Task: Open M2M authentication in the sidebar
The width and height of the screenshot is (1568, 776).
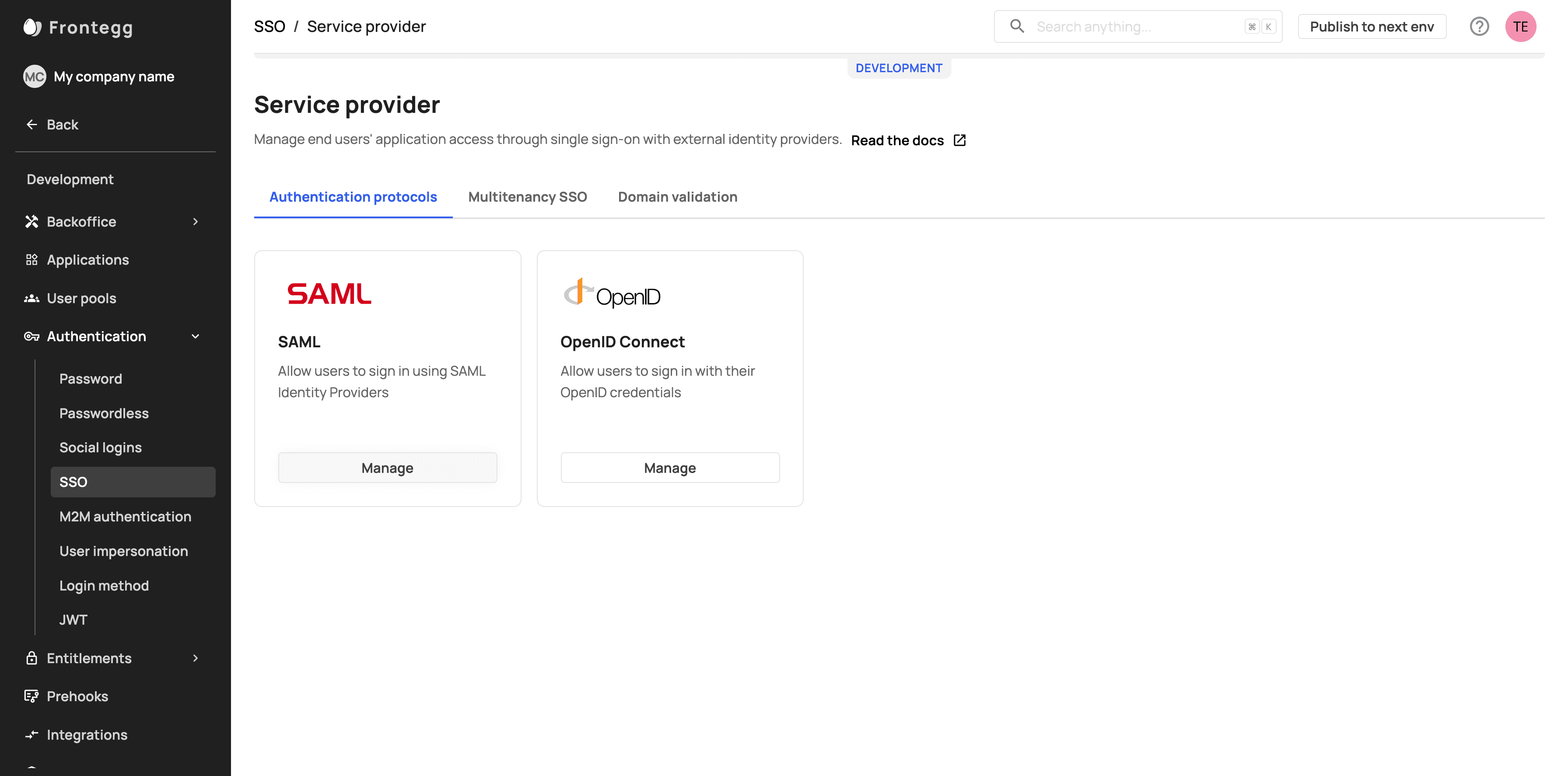Action: 126,517
